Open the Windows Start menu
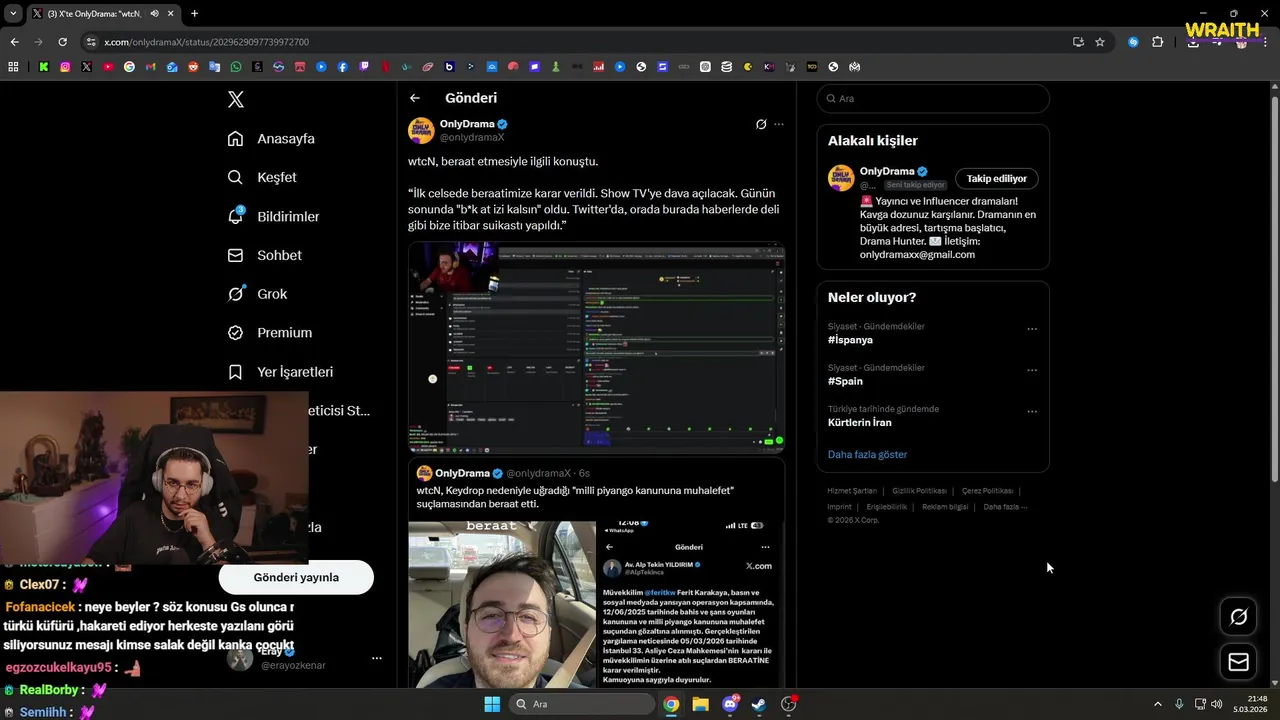The image size is (1280, 720). 492,704
